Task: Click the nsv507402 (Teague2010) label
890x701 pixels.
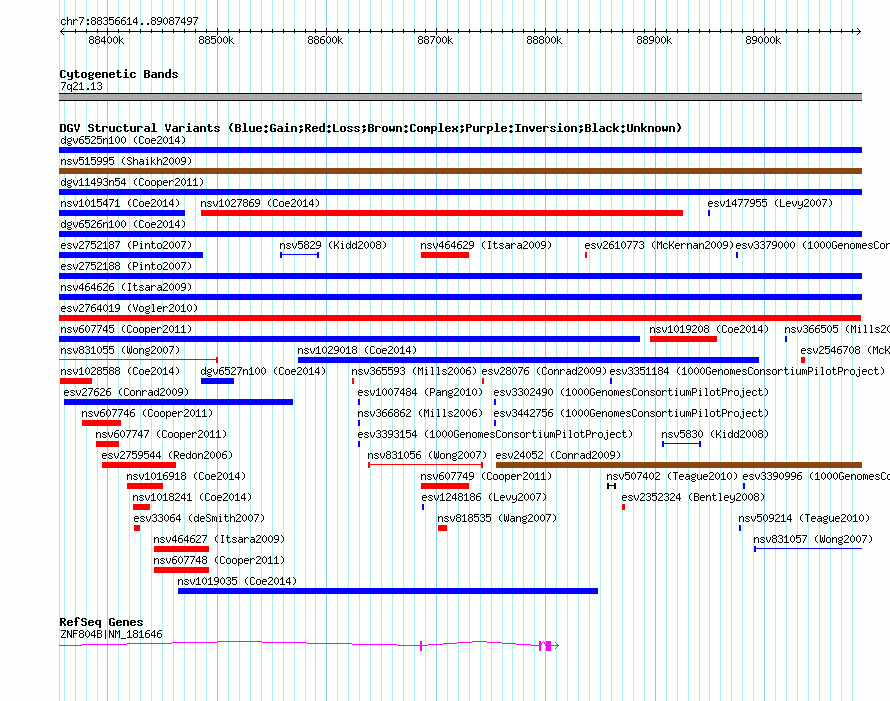Action: 672,476
